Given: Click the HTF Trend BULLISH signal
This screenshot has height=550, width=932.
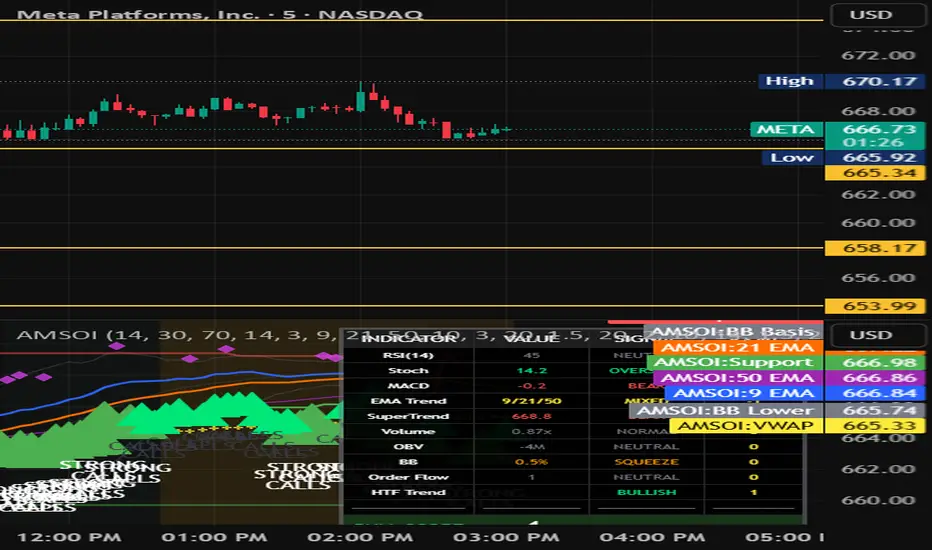Looking at the screenshot, I should tap(647, 492).
